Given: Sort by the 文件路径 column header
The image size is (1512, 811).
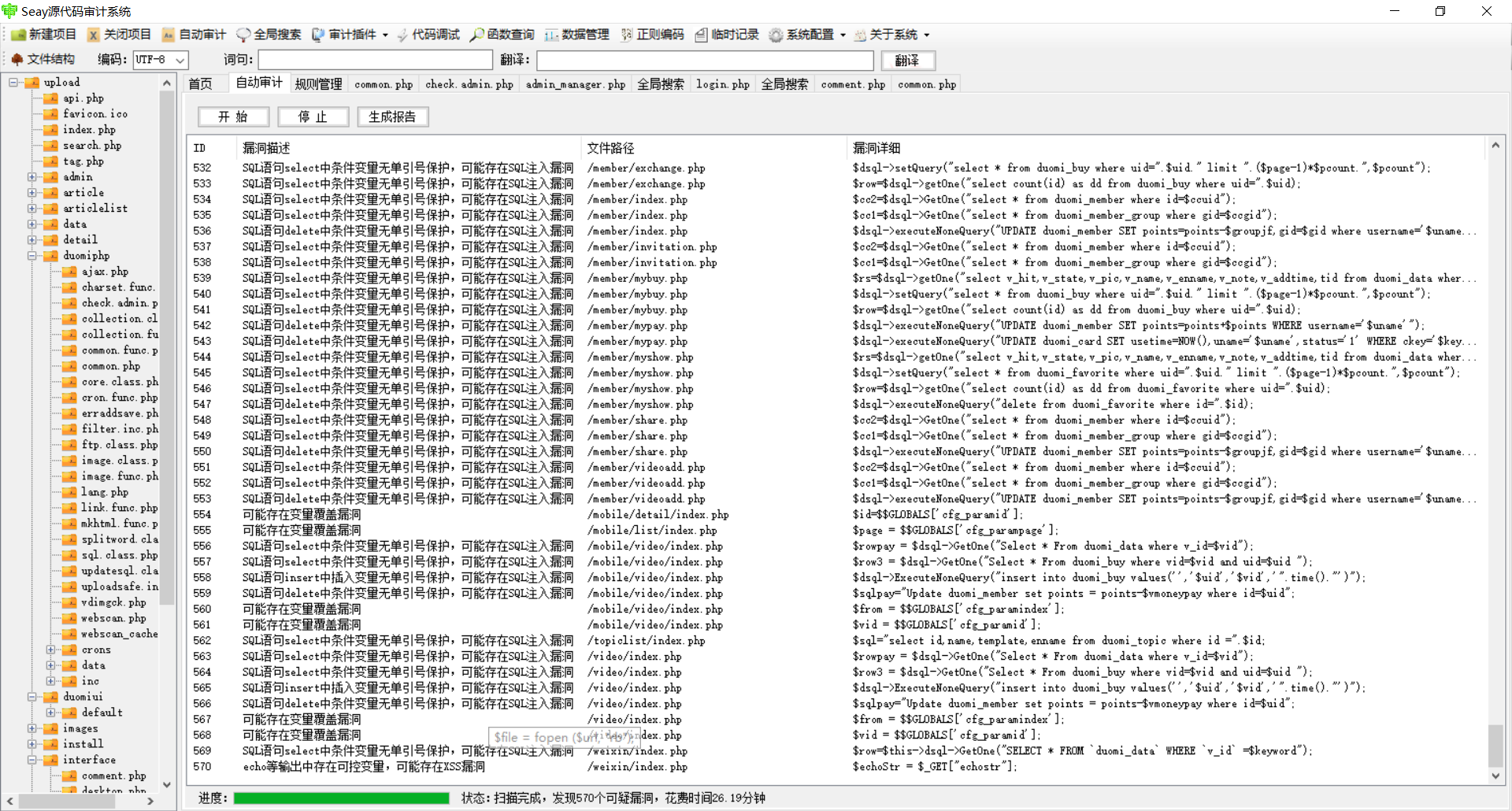Looking at the screenshot, I should (714, 148).
